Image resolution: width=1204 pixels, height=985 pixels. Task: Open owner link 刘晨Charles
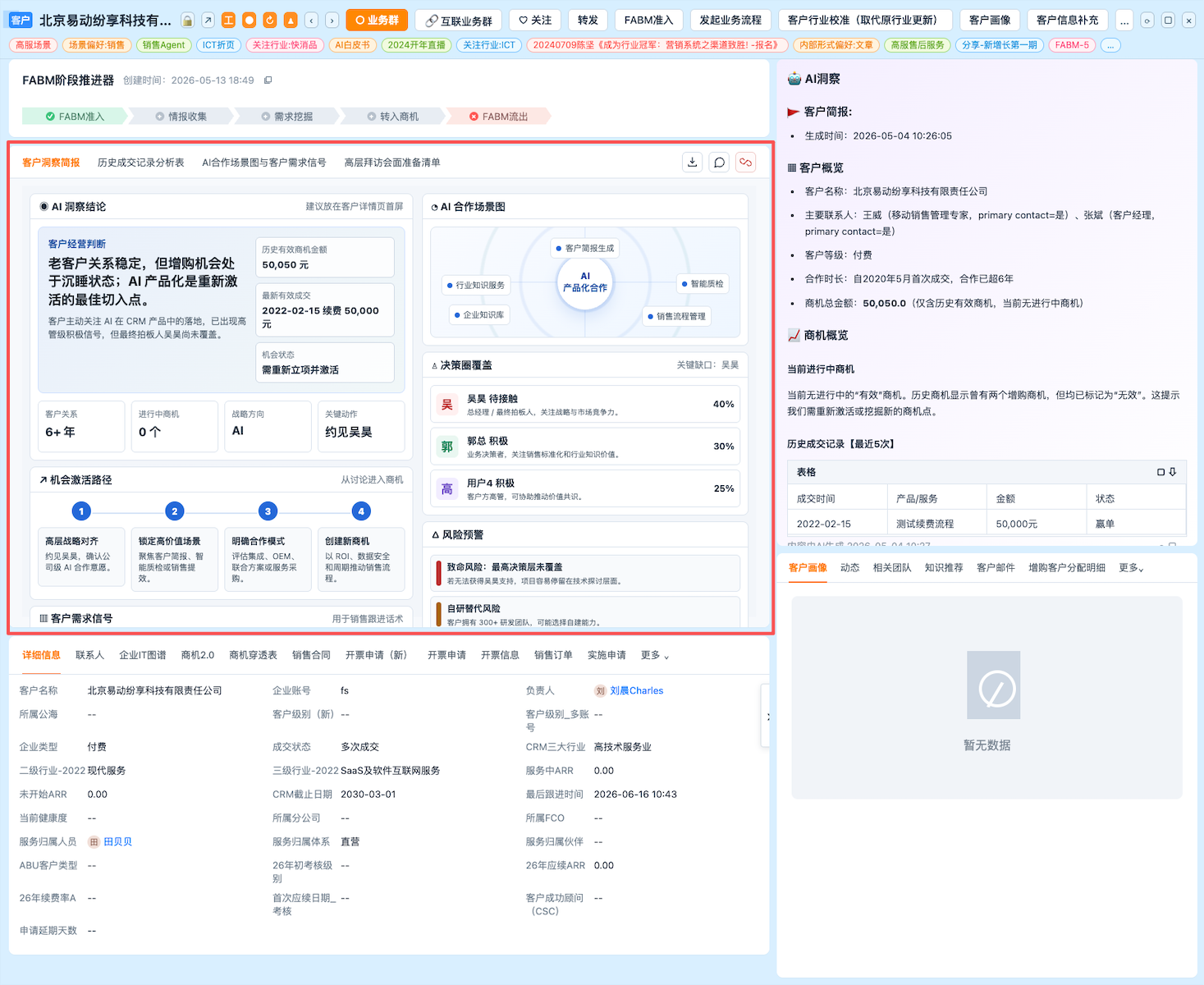[x=637, y=691]
